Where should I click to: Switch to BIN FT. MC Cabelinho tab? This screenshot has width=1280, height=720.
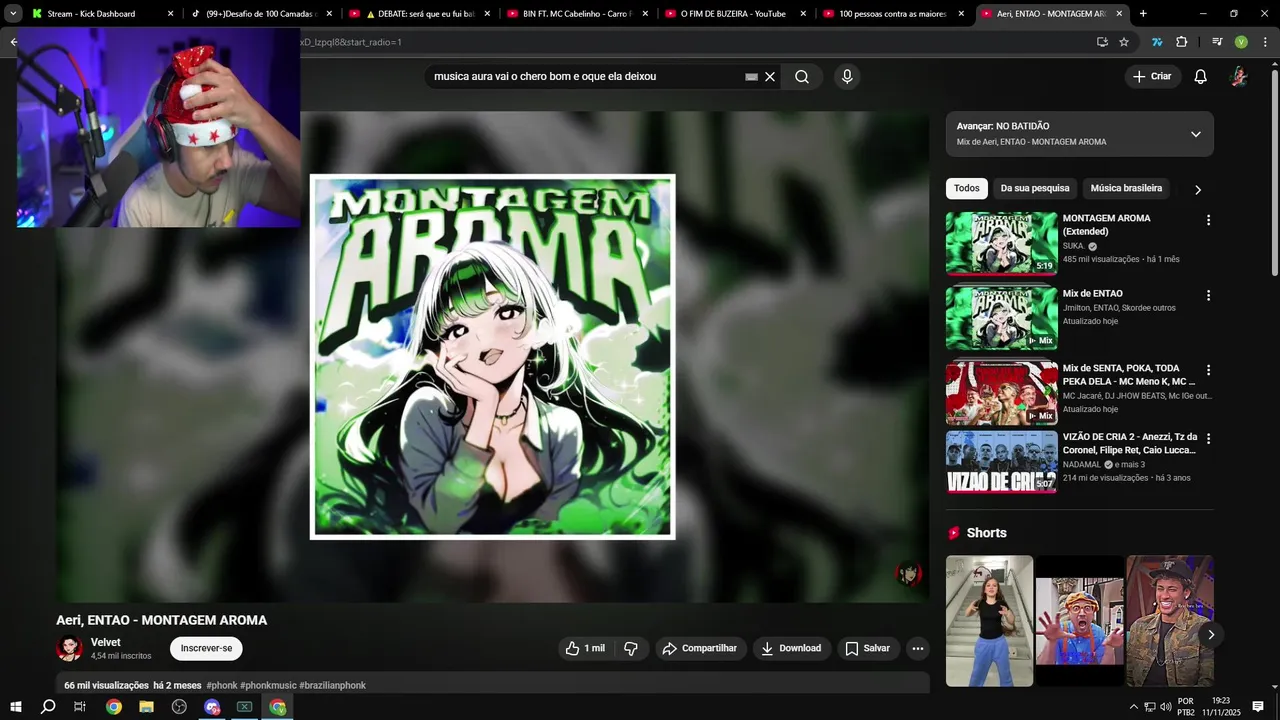578,14
